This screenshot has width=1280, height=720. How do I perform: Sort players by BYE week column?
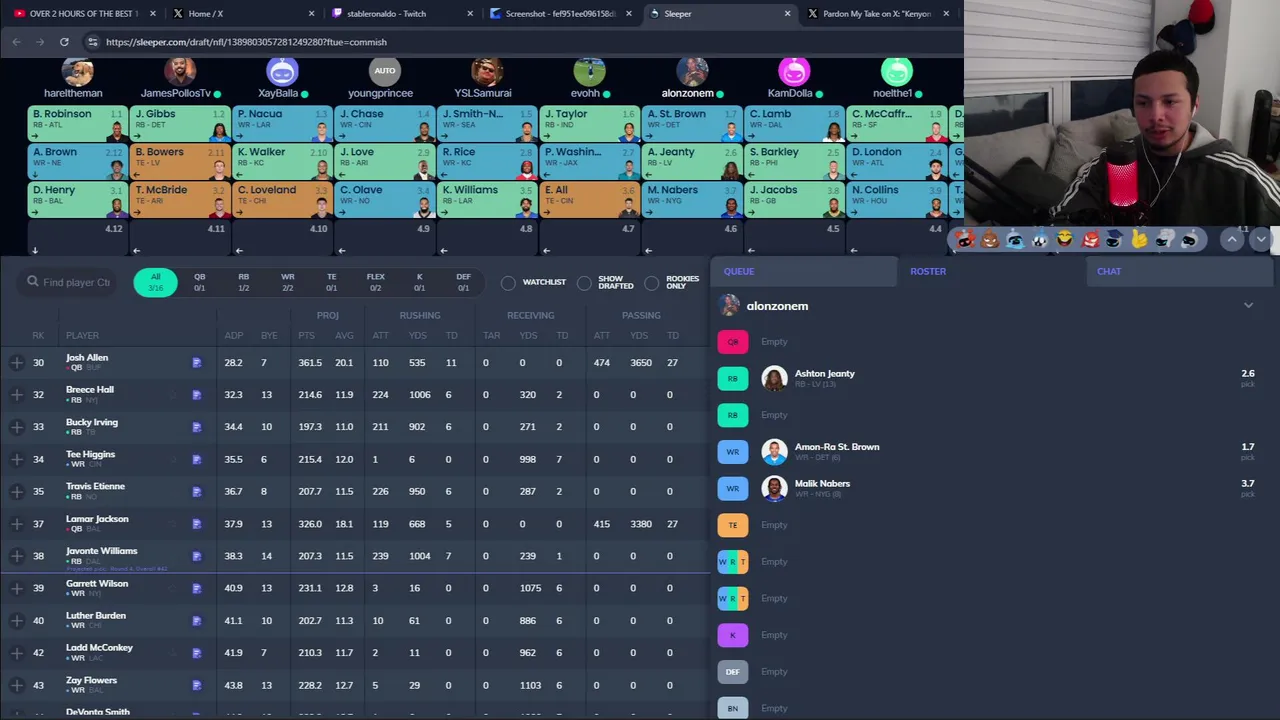[x=268, y=335]
